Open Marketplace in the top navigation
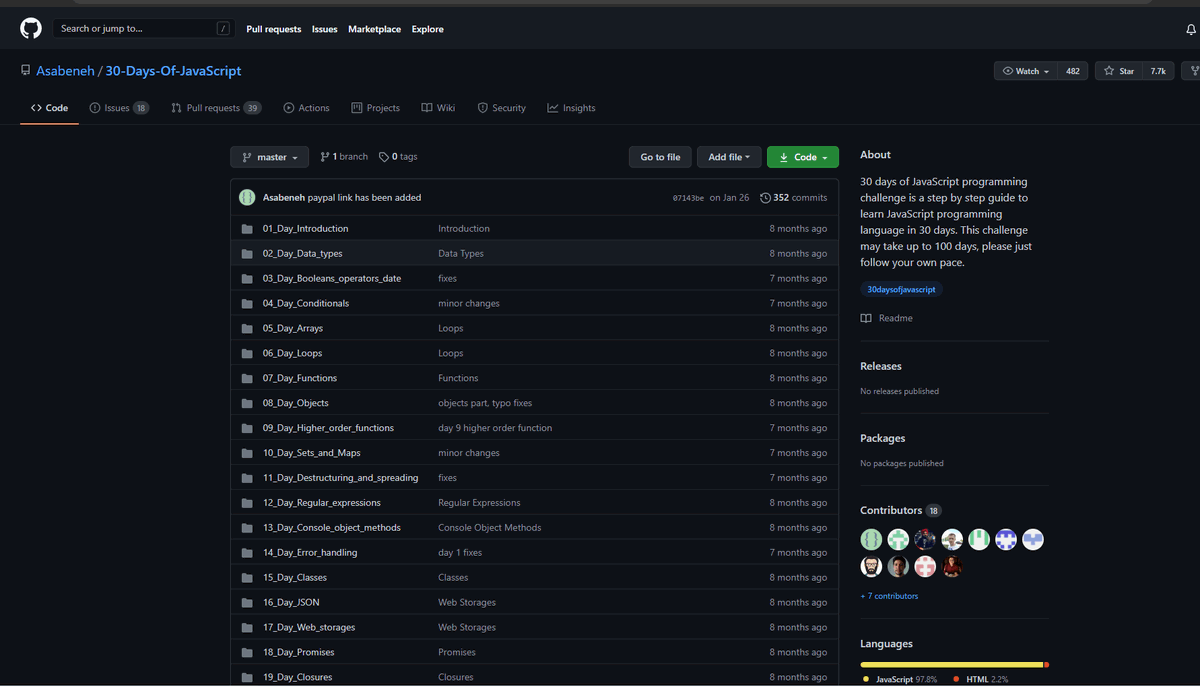 click(375, 30)
